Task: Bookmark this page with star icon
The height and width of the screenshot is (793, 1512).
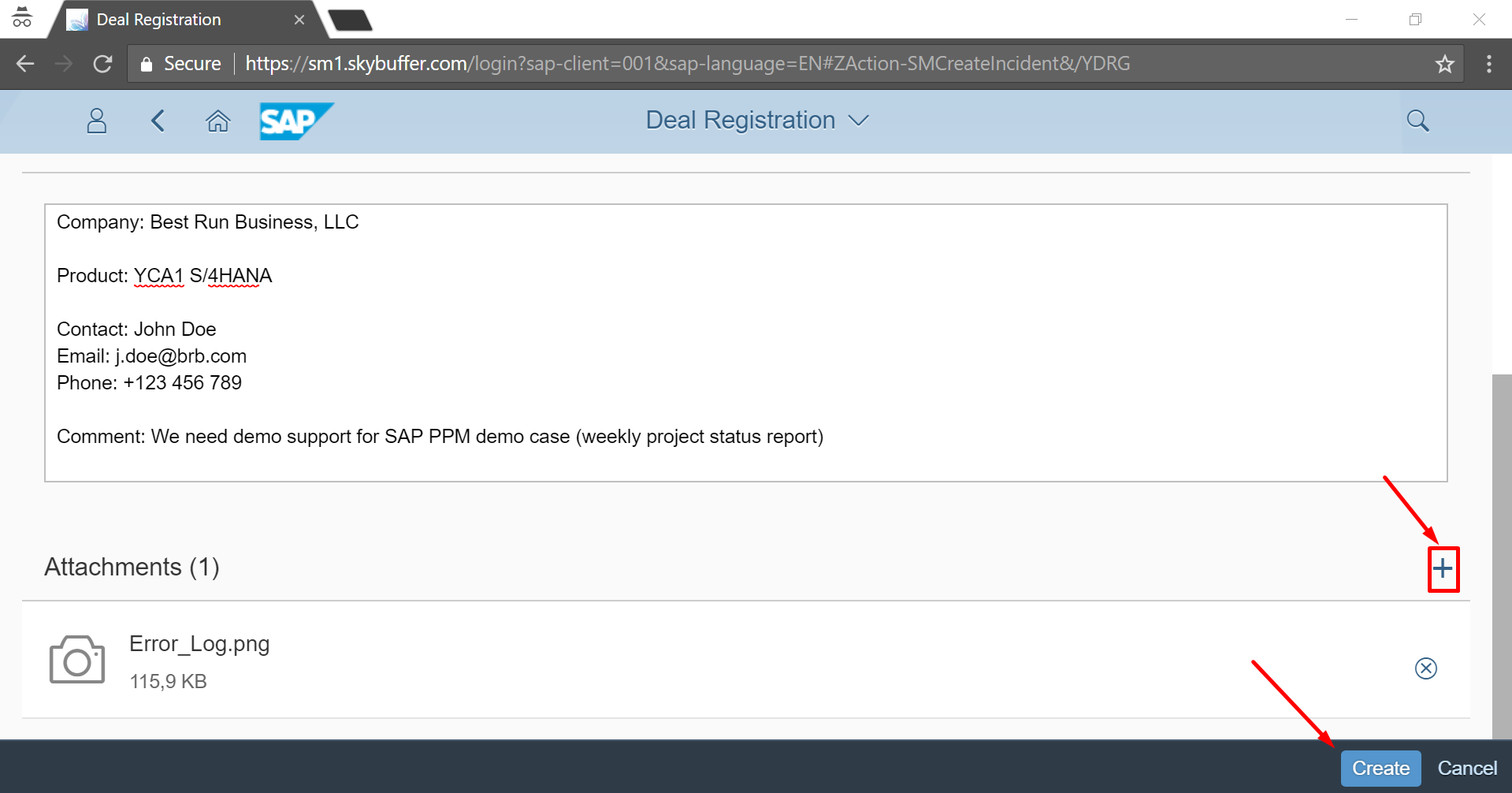Action: (x=1444, y=64)
